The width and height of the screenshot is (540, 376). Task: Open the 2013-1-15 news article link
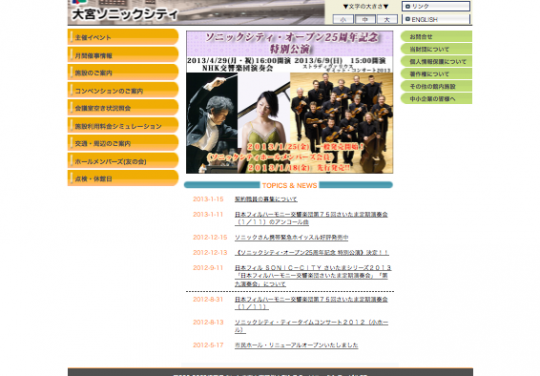coord(266,199)
